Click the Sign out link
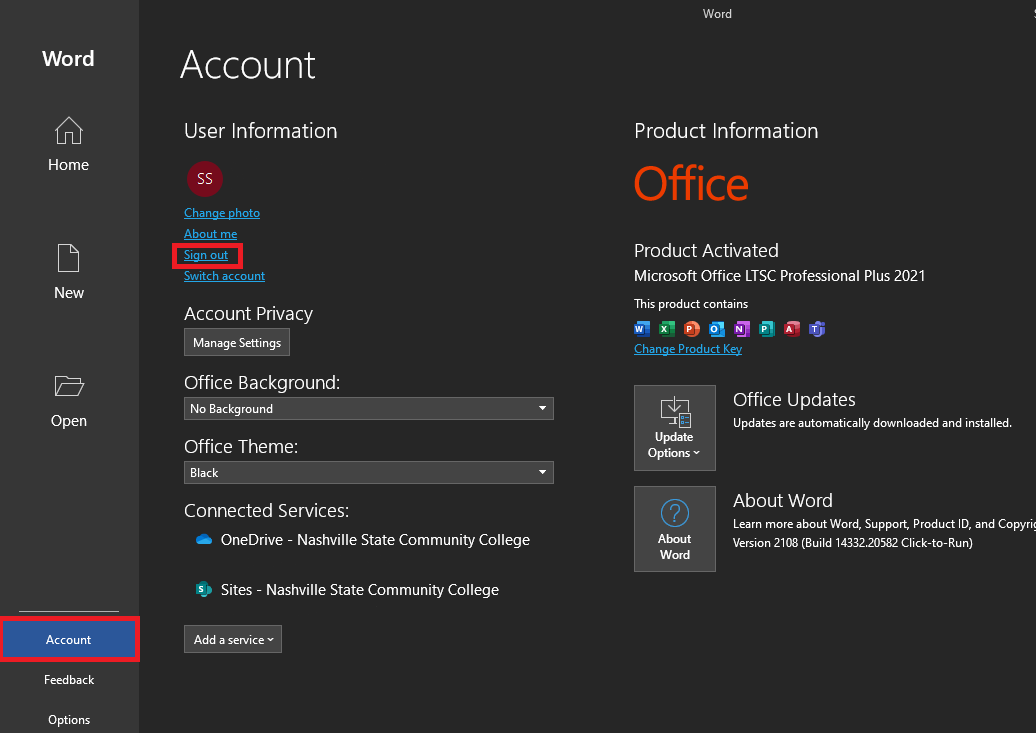Image resolution: width=1036 pixels, height=733 pixels. coord(205,255)
